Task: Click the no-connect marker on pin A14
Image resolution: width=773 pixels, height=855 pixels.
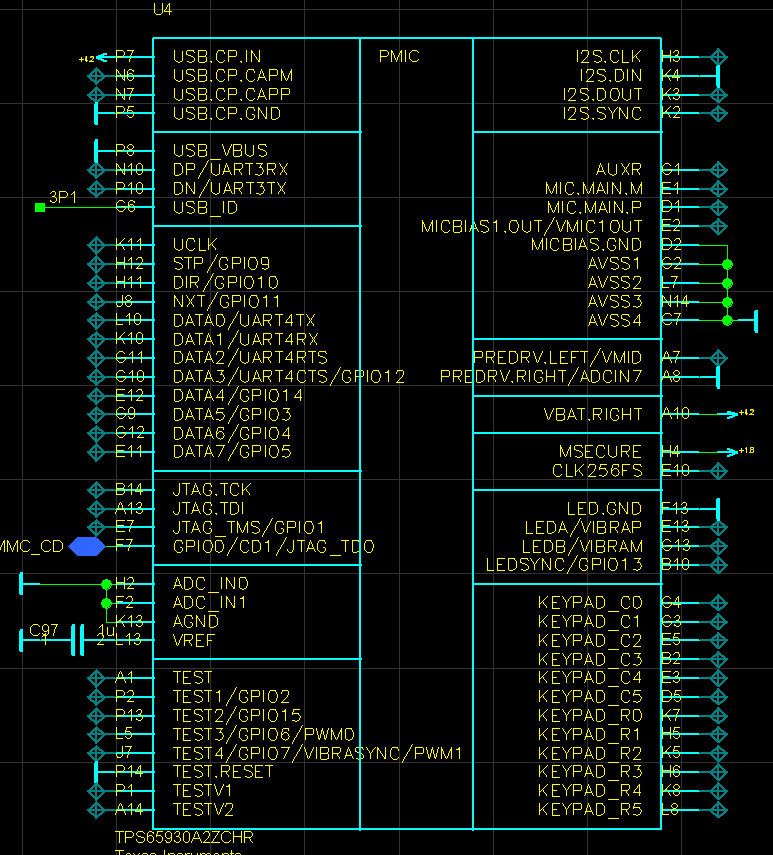Action: point(96,810)
